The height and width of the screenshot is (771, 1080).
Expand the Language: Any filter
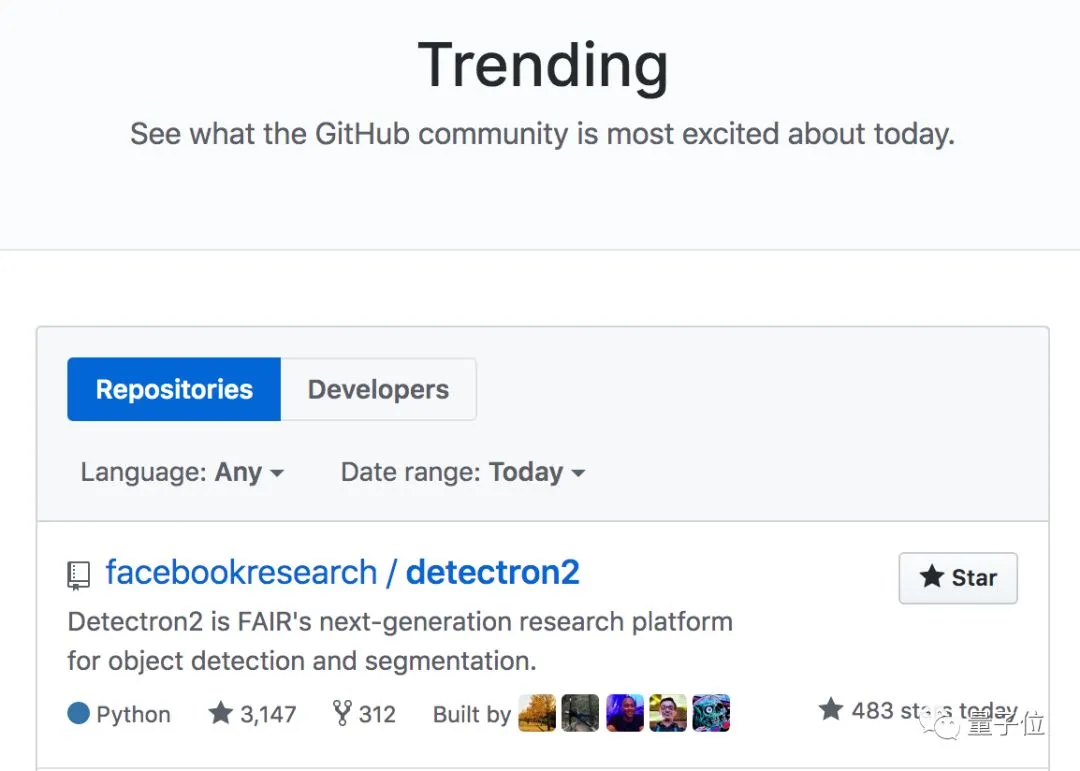182,472
